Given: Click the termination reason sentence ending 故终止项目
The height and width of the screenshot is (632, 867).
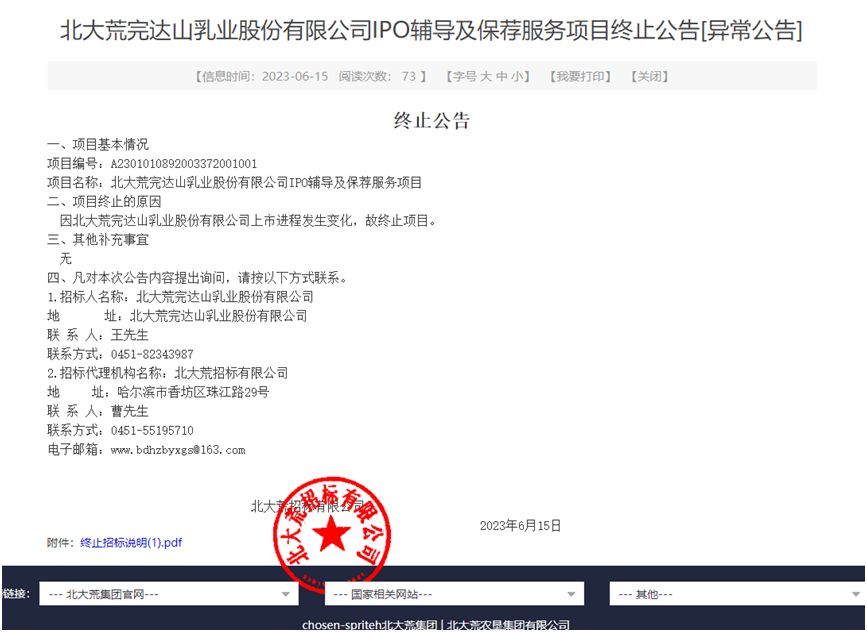Looking at the screenshot, I should click(249, 221).
